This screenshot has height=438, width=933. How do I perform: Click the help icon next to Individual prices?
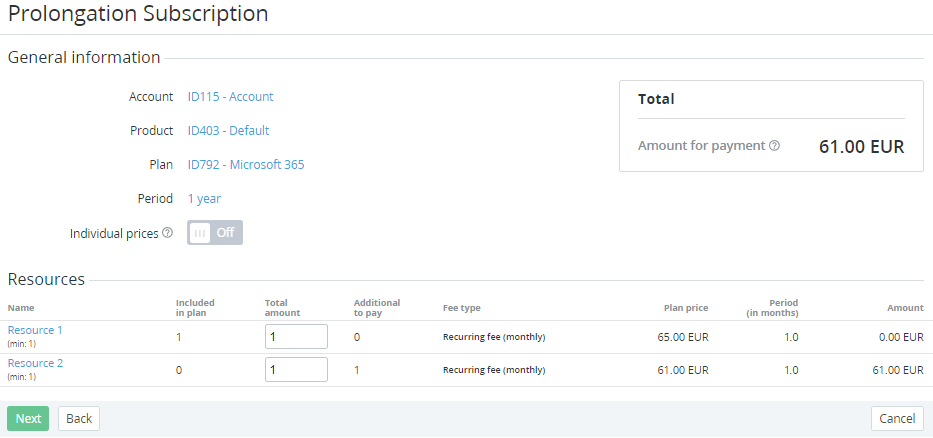(167, 233)
